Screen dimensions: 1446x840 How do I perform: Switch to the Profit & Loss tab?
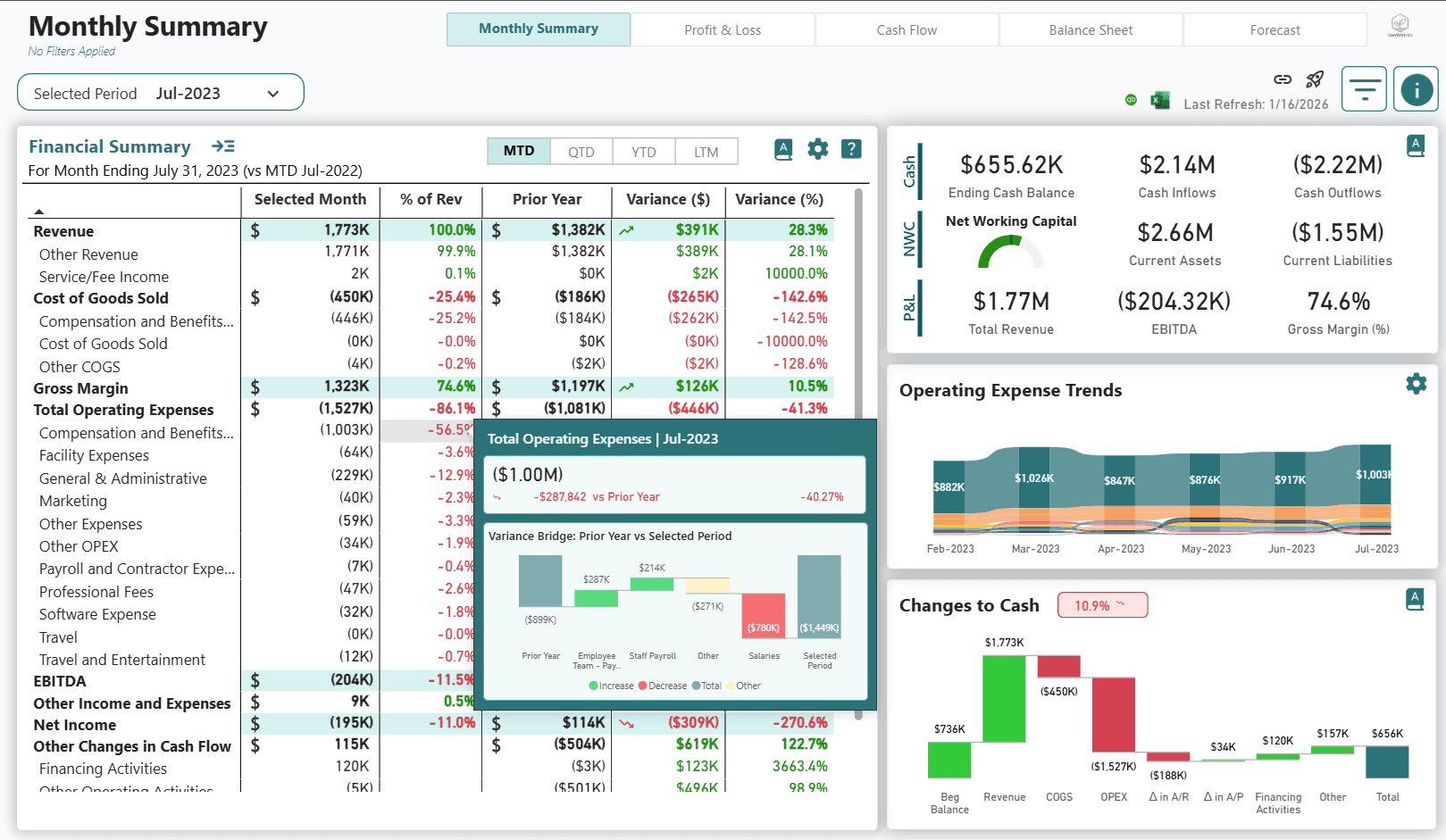723,29
